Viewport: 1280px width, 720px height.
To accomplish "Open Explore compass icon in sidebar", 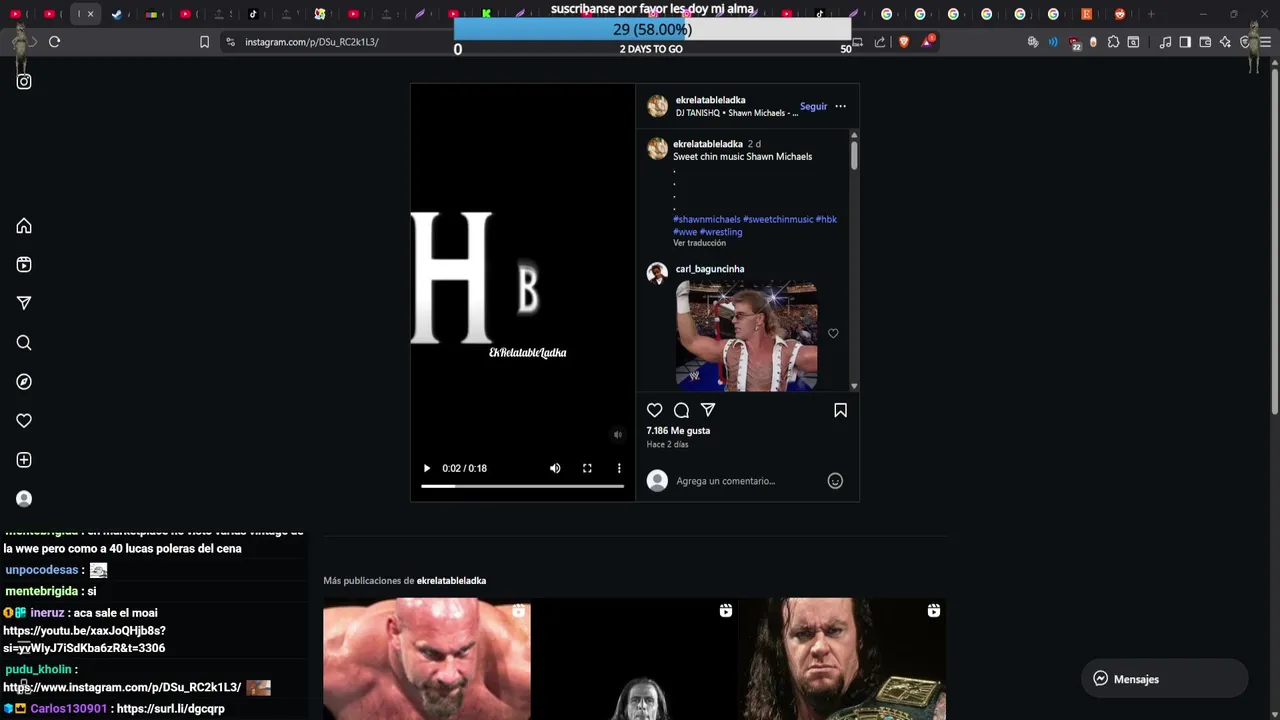I will point(24,382).
